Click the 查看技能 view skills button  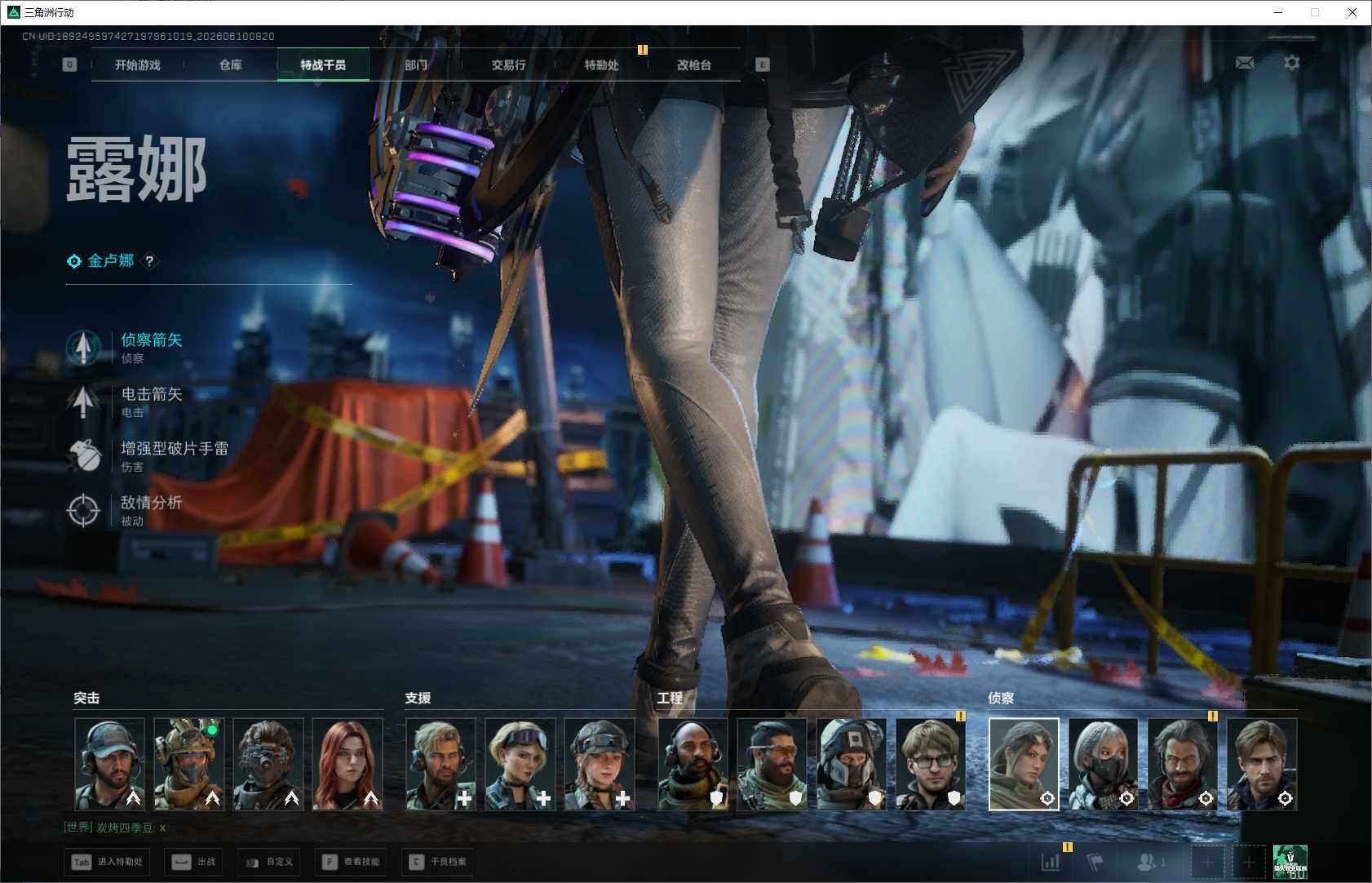351,862
